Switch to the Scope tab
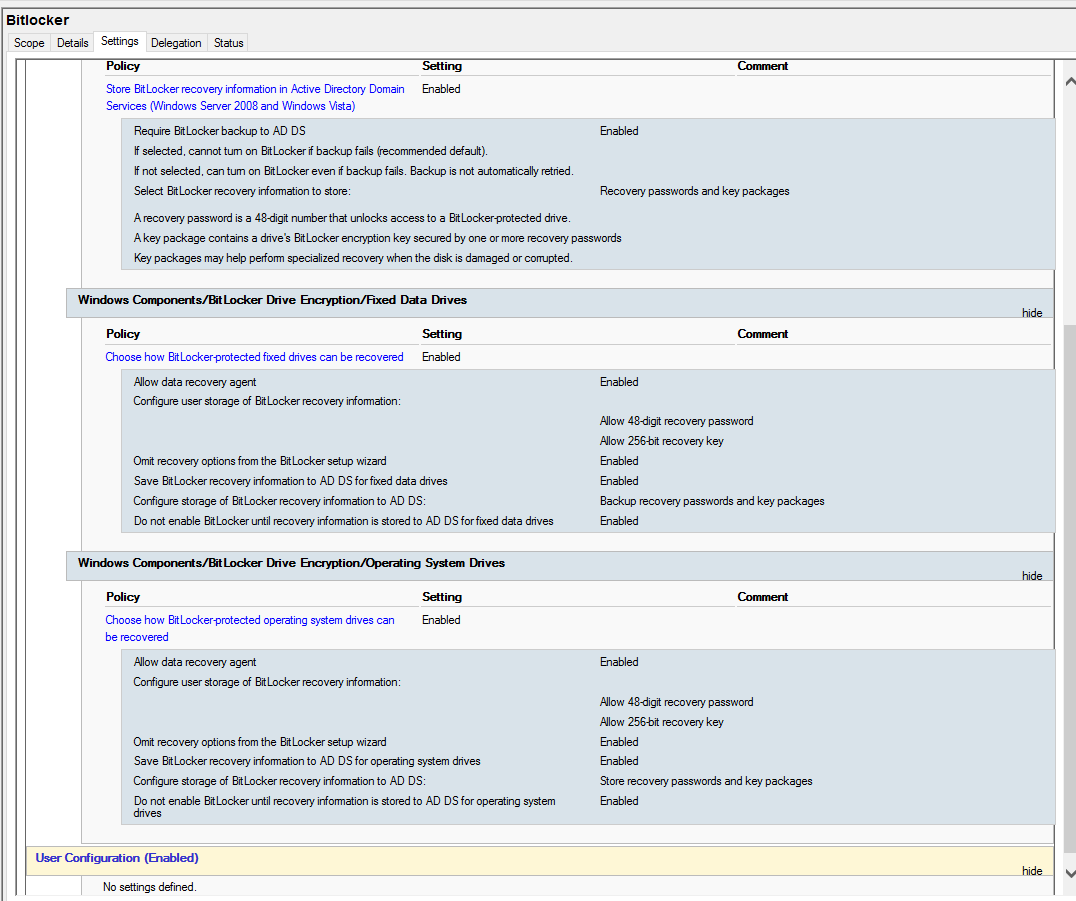The height and width of the screenshot is (901, 1076). point(28,42)
